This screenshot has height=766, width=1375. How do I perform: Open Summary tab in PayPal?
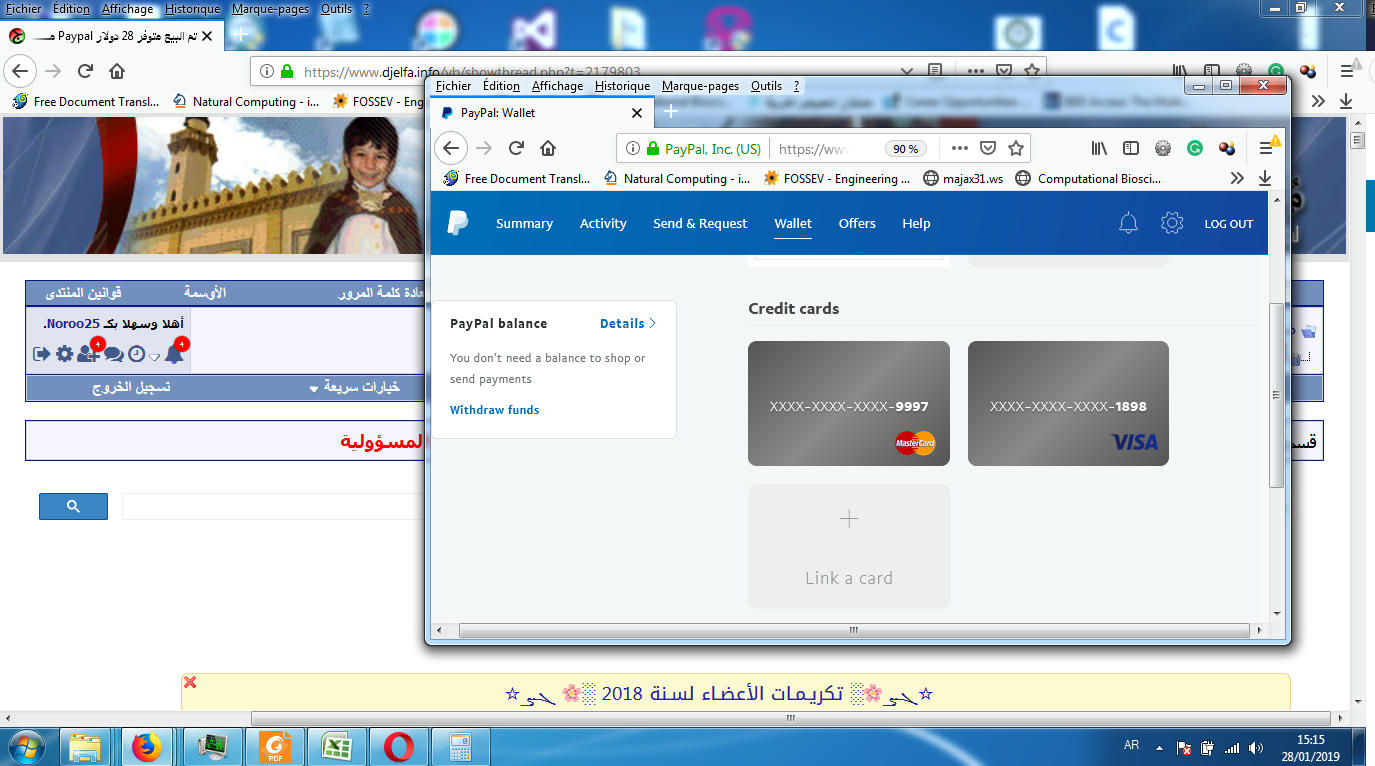click(524, 223)
